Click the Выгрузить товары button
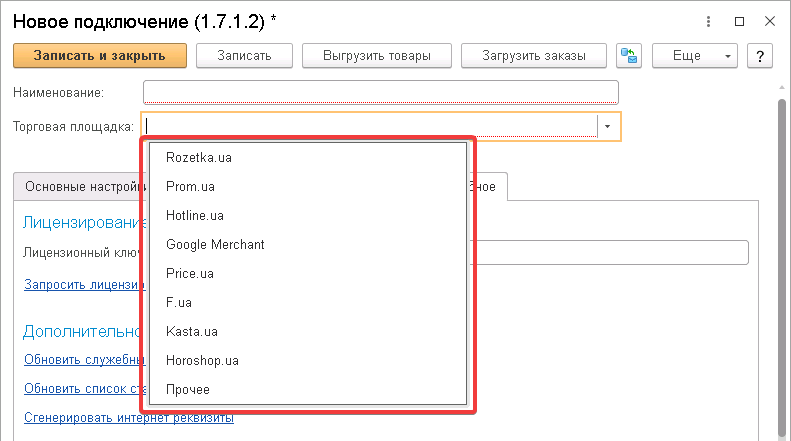The width and height of the screenshot is (791, 441). coord(377,56)
